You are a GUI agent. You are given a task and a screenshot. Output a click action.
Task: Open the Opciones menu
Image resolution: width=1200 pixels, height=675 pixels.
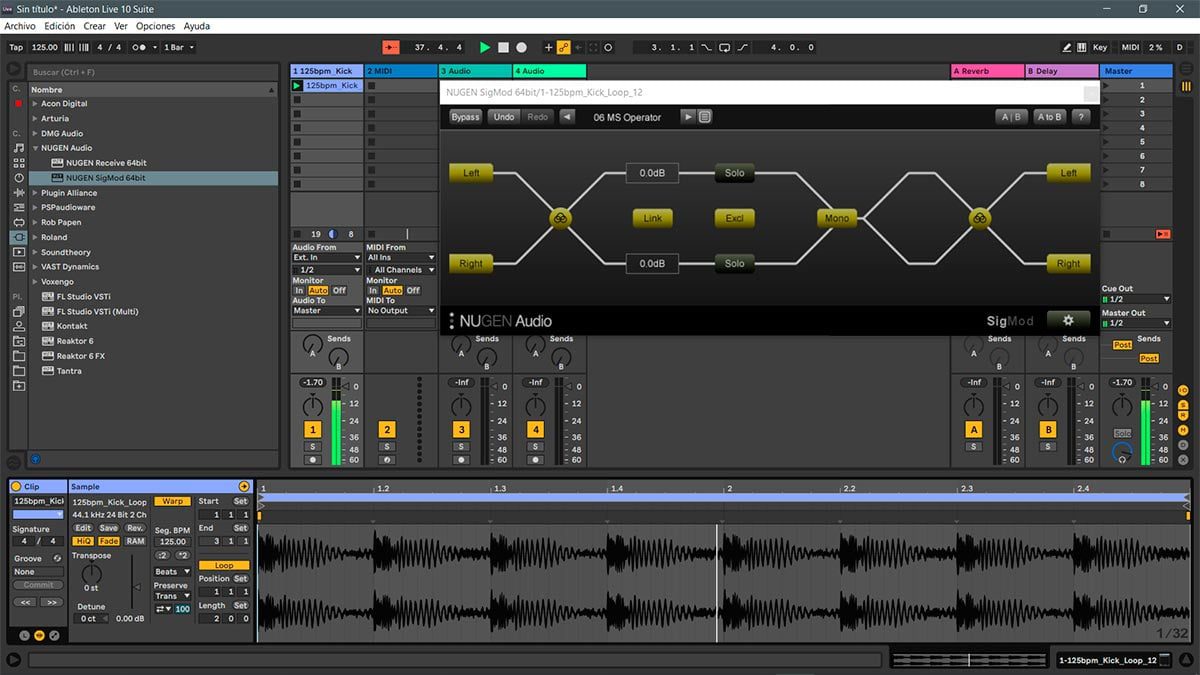click(x=156, y=26)
